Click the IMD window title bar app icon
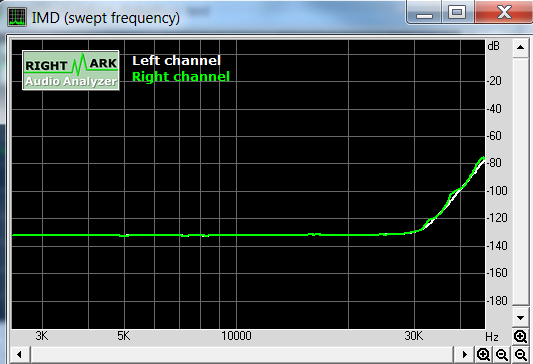 [17, 17]
